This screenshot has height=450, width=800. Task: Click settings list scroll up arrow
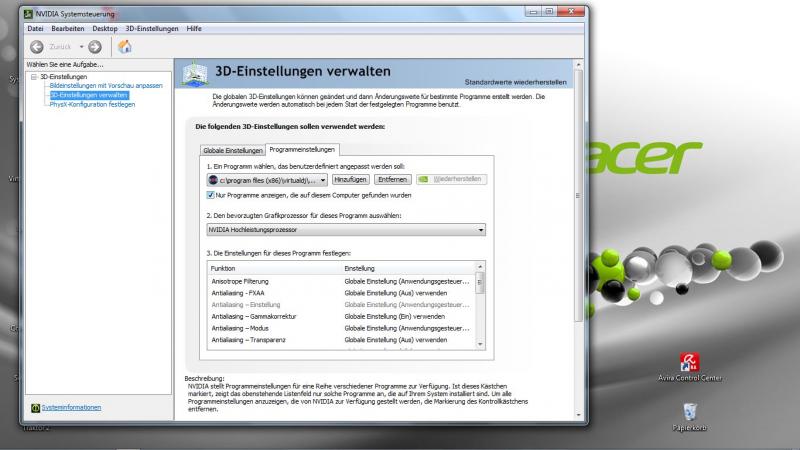(x=480, y=267)
